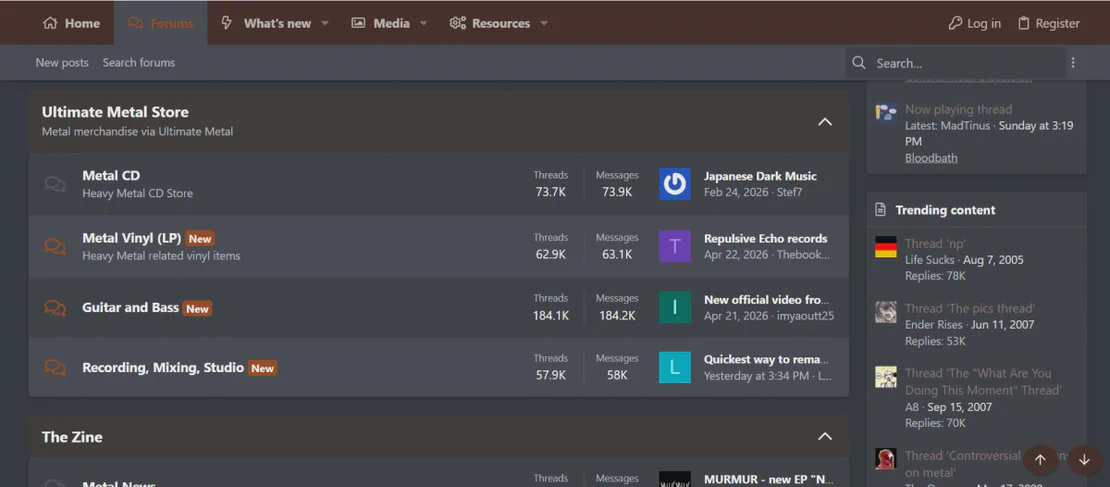
Task: Click Metal Vinyl threads count 62.9K
Action: (551, 254)
